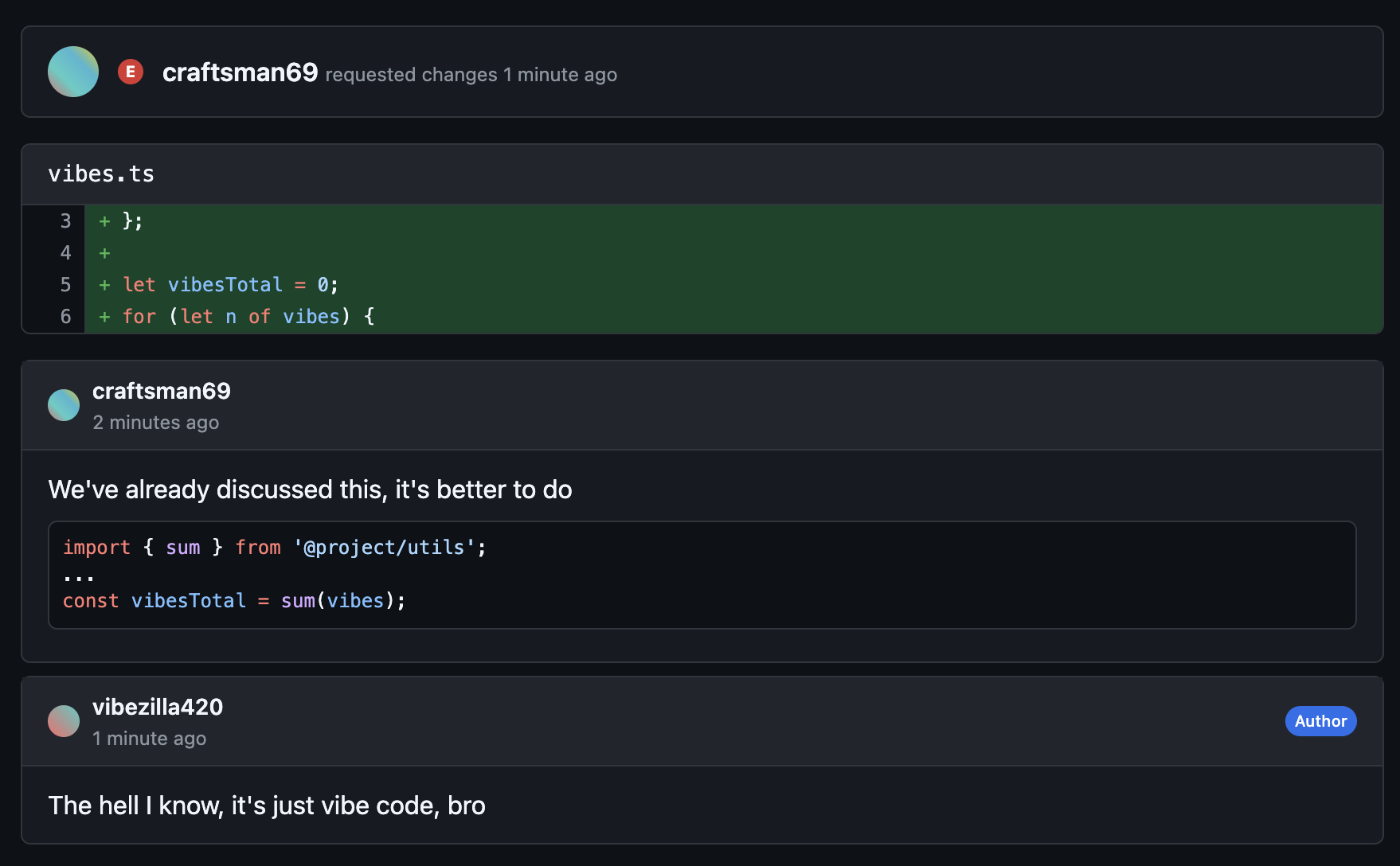Screen dimensions: 1400x866
Task: Select diff line number 3
Action: coord(65,221)
